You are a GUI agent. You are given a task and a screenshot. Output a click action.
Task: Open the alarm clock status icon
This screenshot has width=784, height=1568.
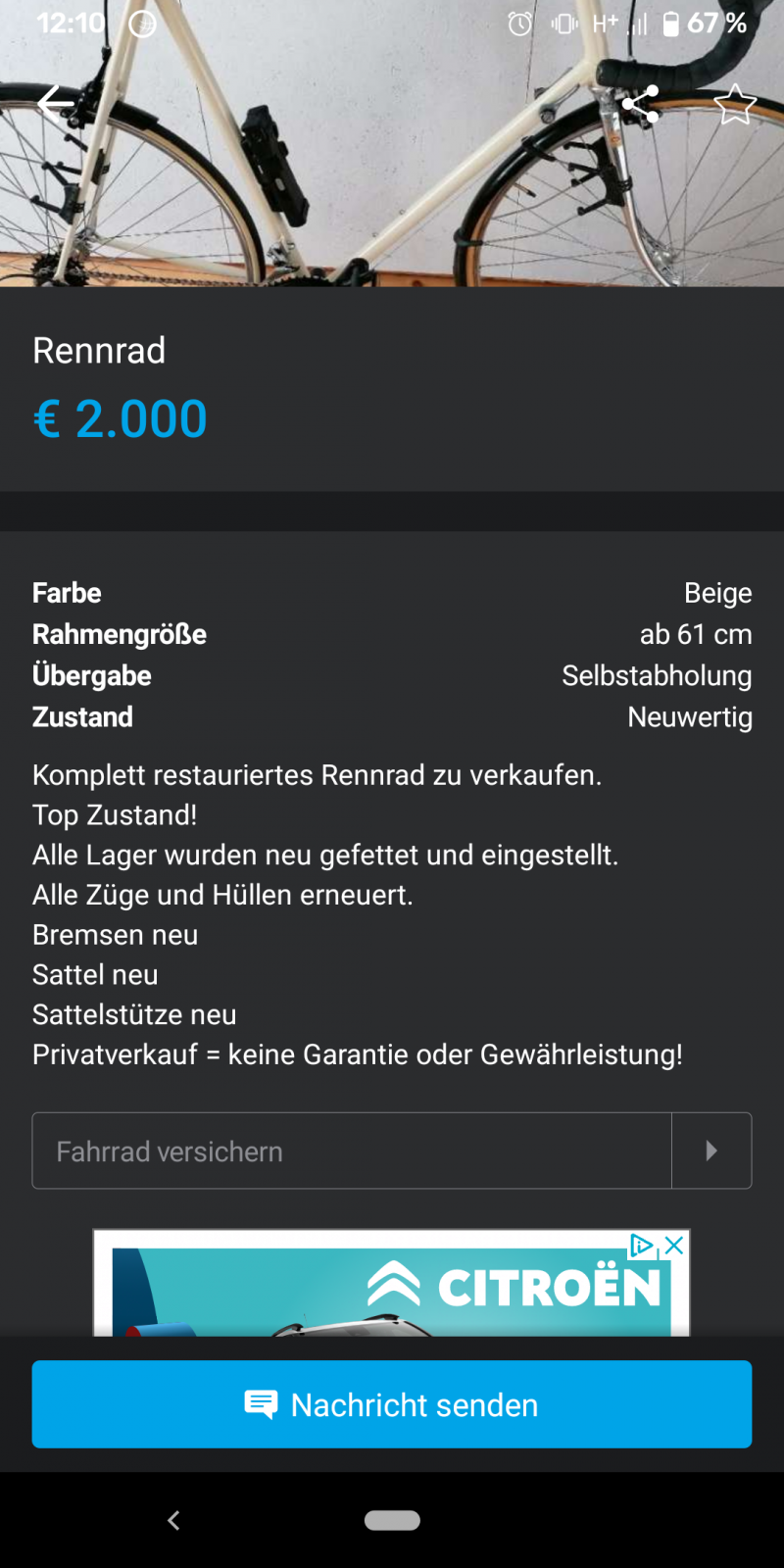click(x=520, y=24)
